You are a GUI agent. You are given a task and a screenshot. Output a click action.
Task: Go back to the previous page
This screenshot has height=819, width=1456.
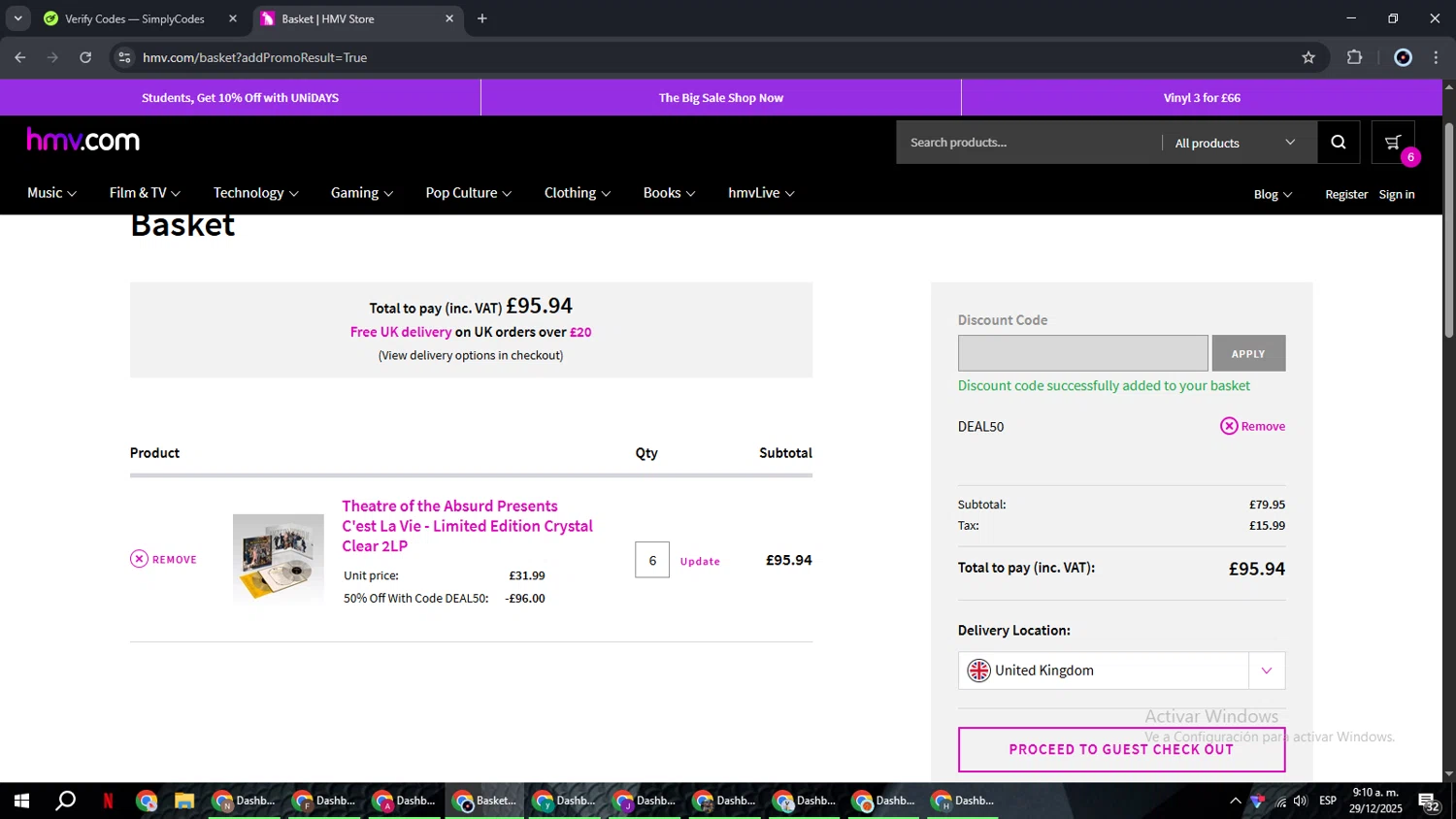[x=20, y=57]
